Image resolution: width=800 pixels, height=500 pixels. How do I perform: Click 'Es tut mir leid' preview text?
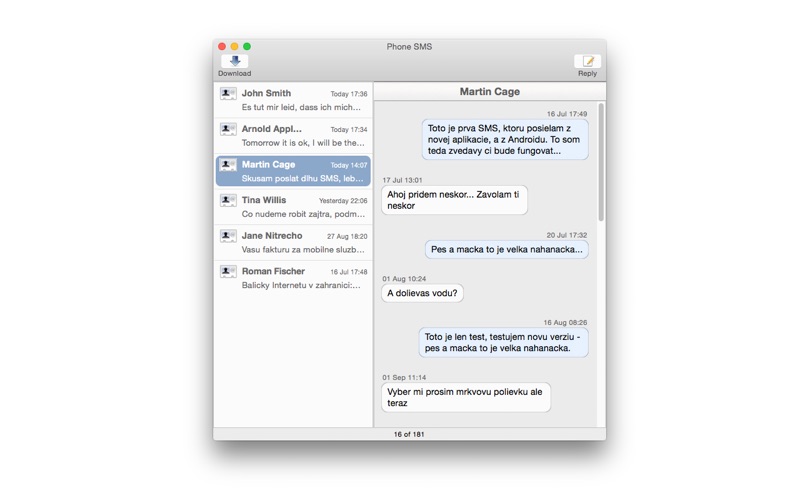pos(301,107)
